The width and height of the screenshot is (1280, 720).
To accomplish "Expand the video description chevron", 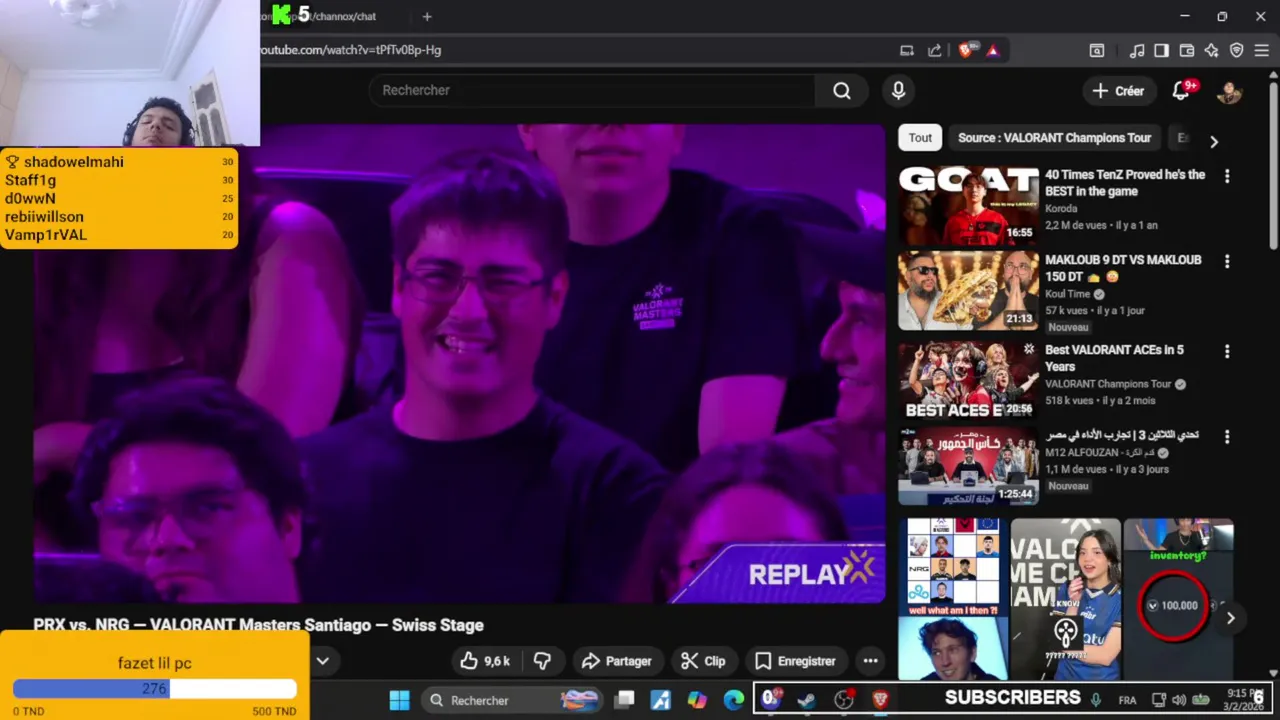I will pos(323,661).
